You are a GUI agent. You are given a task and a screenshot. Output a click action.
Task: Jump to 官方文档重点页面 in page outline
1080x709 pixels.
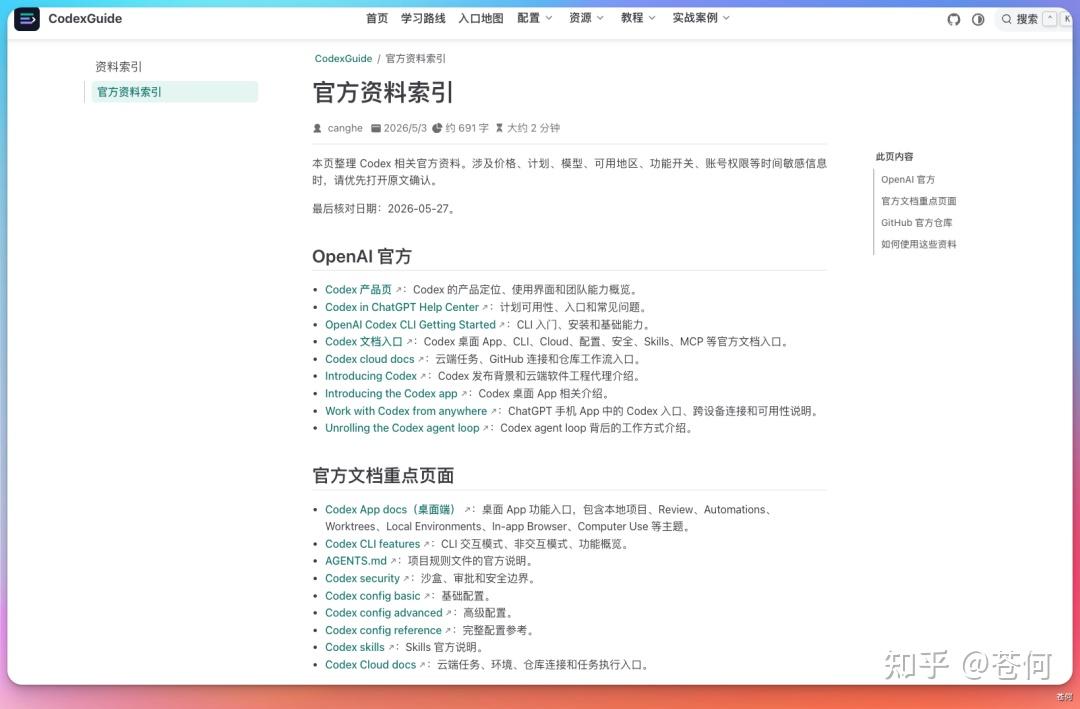[919, 201]
